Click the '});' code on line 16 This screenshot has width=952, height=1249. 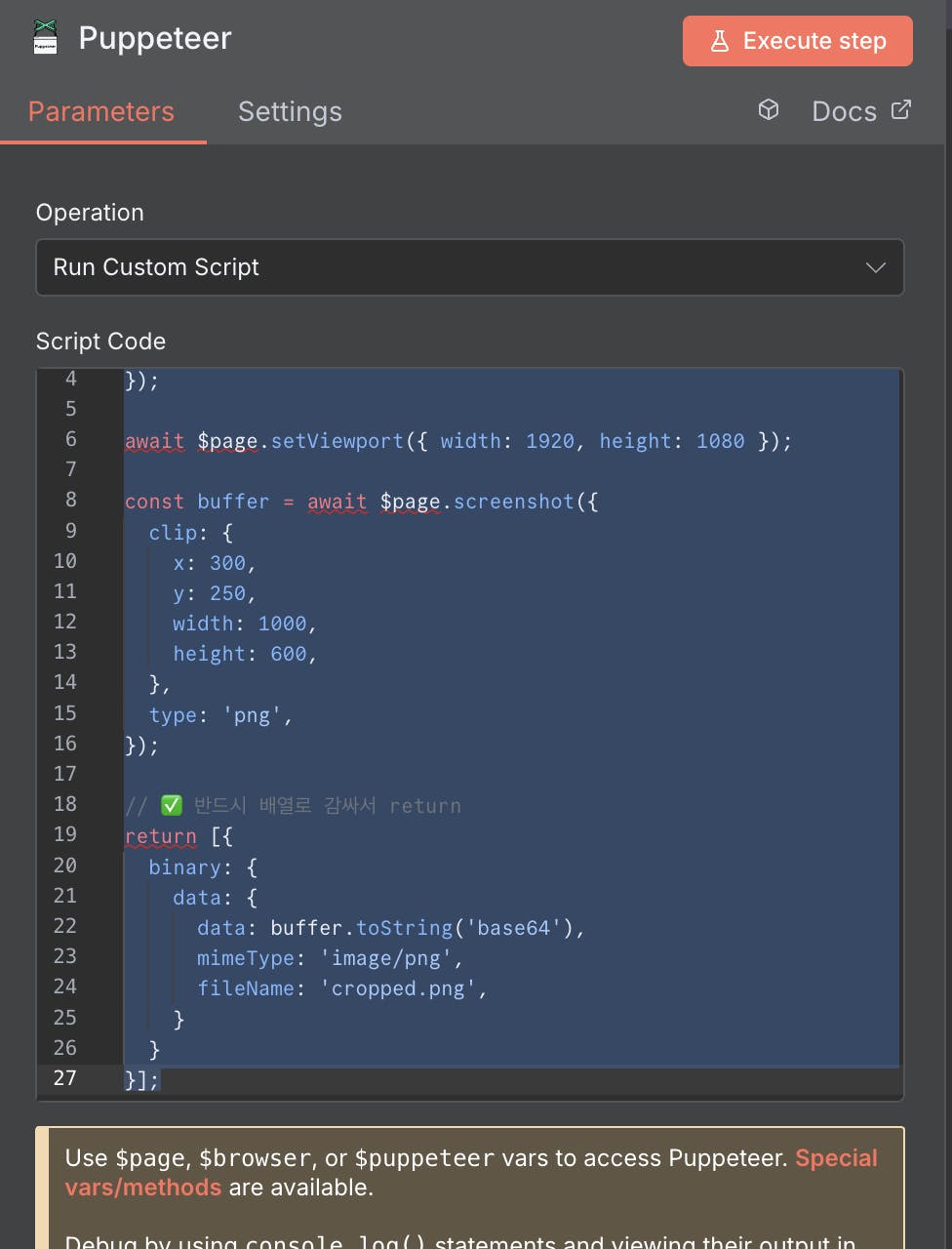pos(142,745)
